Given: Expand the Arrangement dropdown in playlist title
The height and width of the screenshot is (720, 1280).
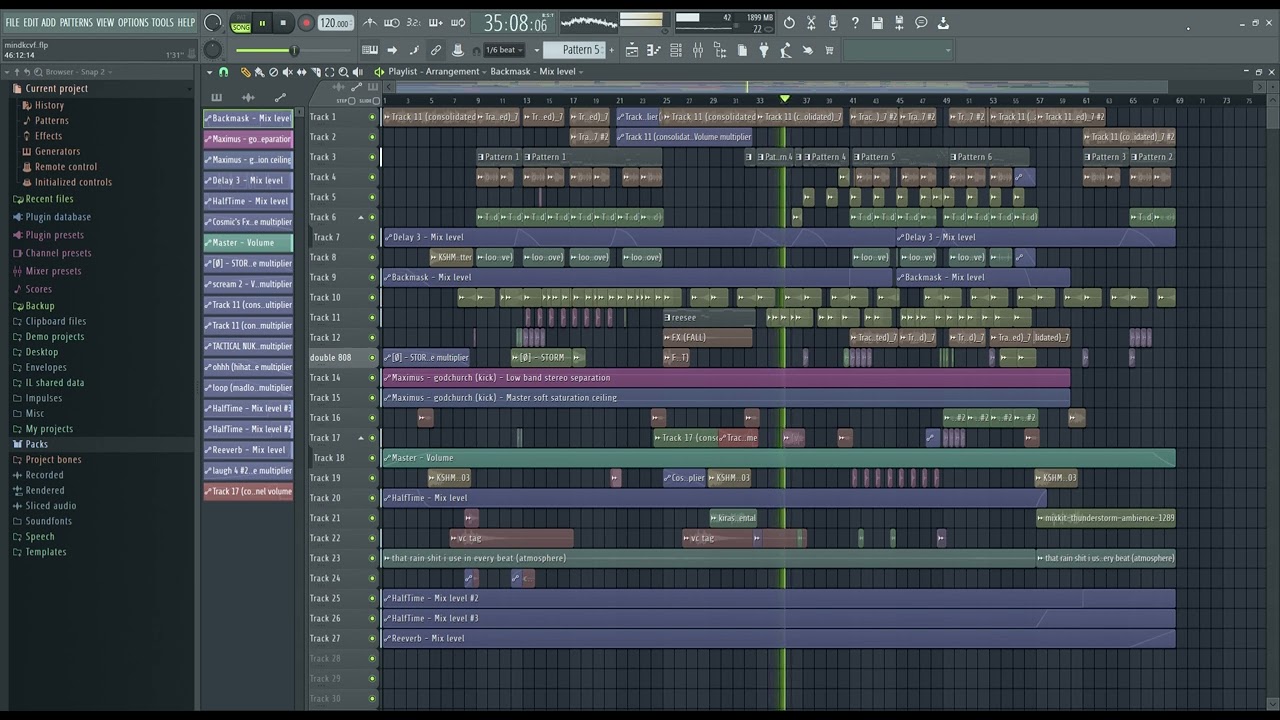Looking at the screenshot, I should [485, 72].
